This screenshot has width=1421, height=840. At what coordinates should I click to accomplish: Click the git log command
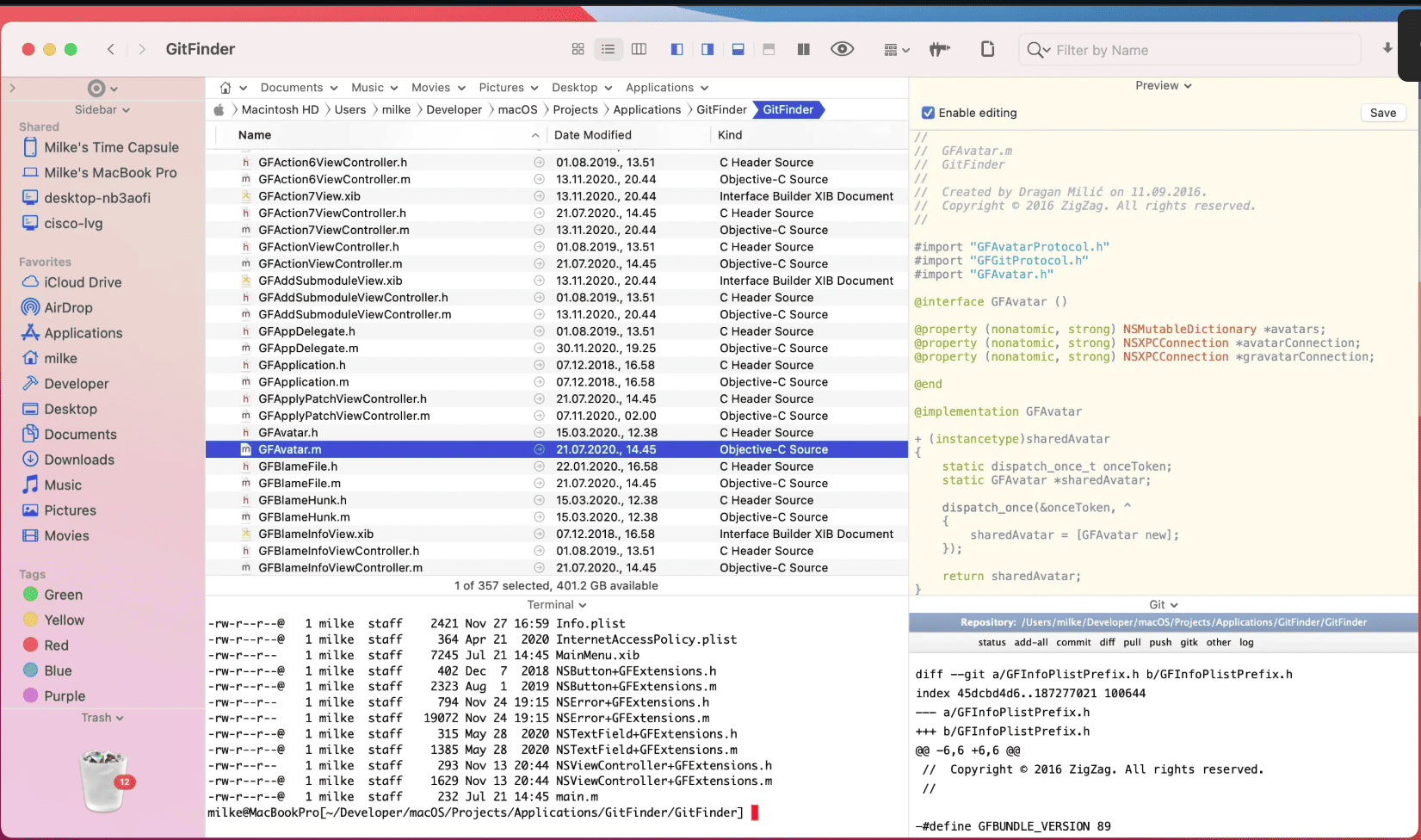click(1246, 642)
